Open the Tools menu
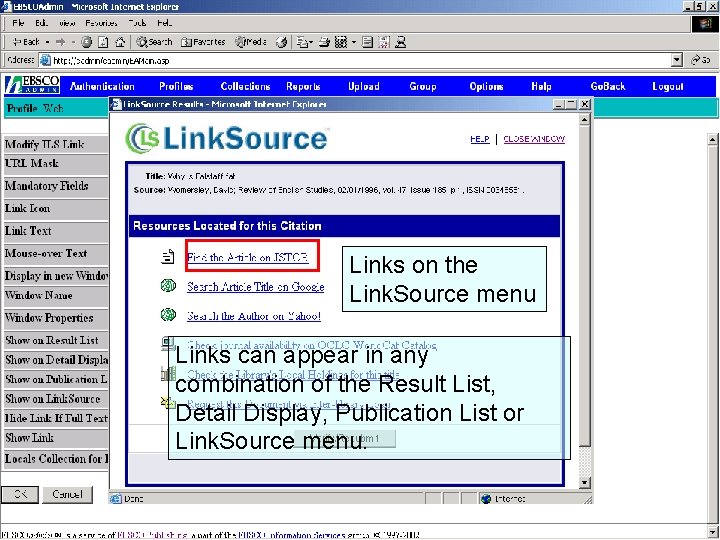Viewport: 720px width, 540px height. [137, 23]
